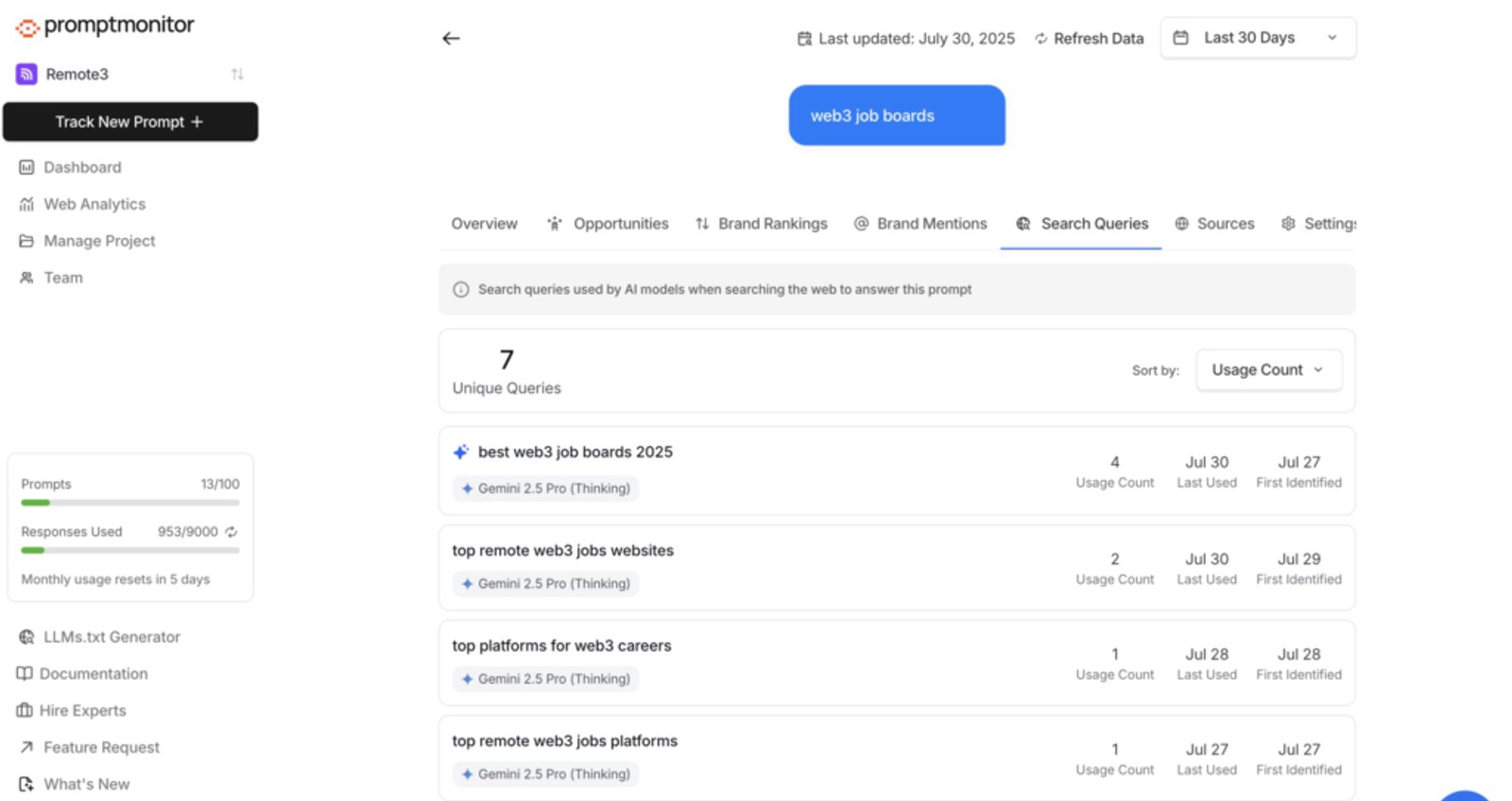
Task: Expand the Remote3 project switcher
Action: point(130,74)
